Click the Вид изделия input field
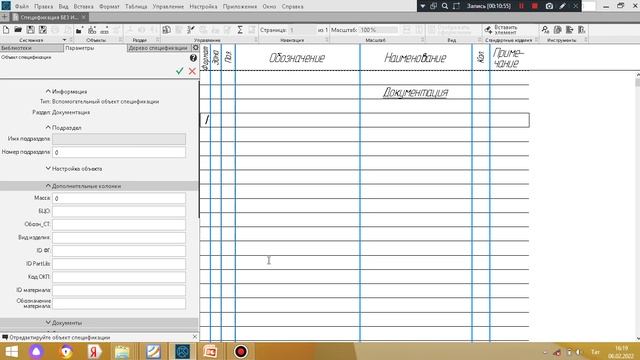The image size is (640, 360). (119, 238)
